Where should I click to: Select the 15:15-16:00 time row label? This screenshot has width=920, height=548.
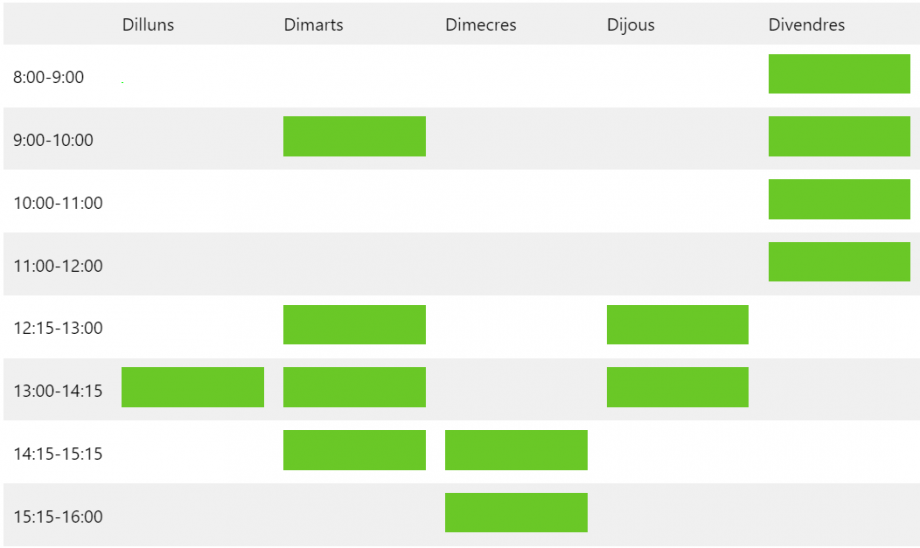point(58,516)
